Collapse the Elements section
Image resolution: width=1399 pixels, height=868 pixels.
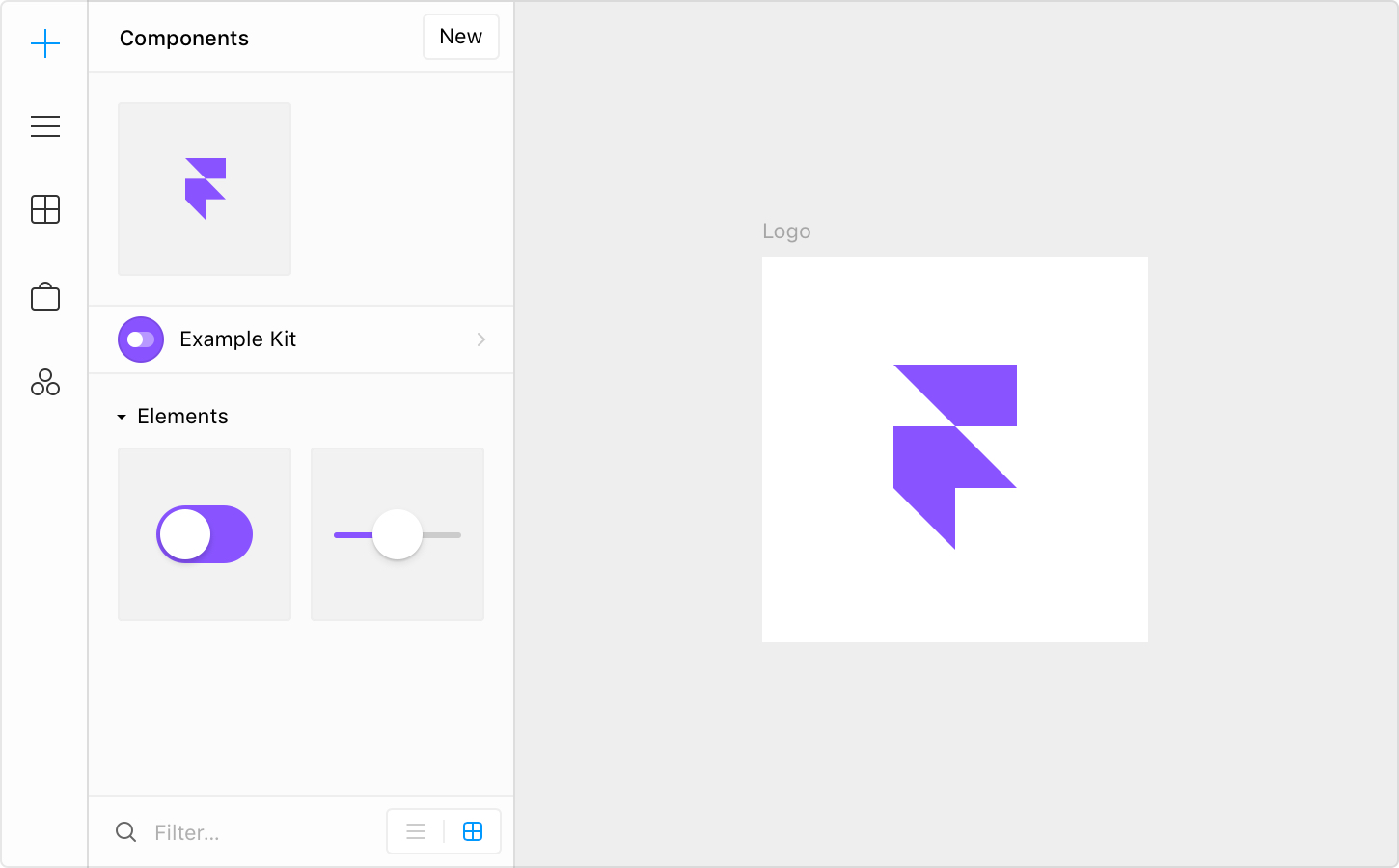point(122,417)
